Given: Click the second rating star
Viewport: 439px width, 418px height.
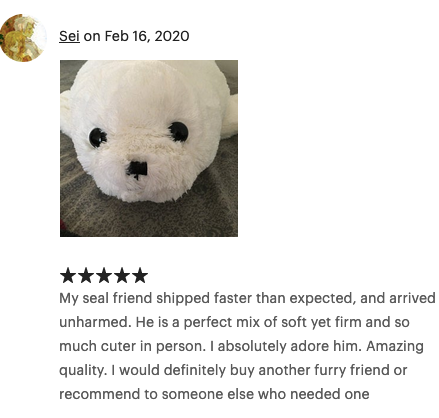Looking at the screenshot, I should 86,276.
